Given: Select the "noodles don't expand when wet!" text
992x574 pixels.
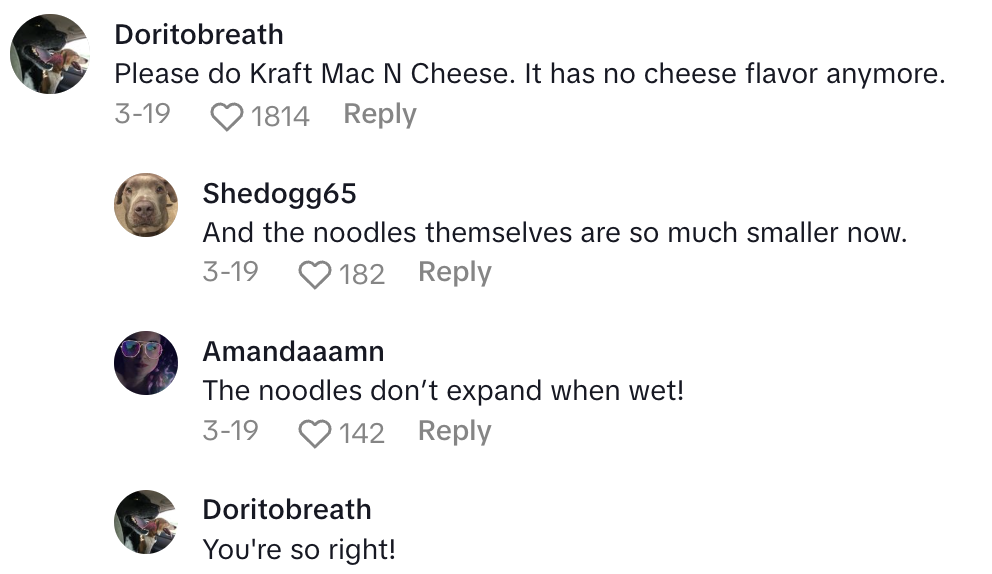Looking at the screenshot, I should coord(443,391).
